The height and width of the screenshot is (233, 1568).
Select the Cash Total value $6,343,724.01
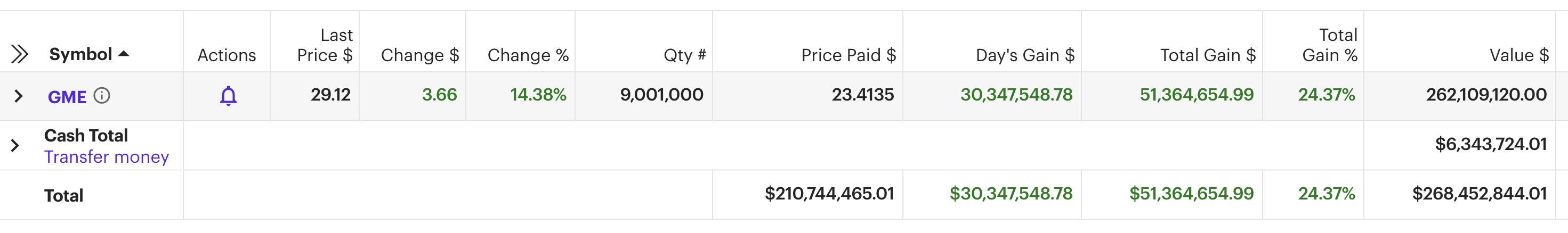point(1490,144)
